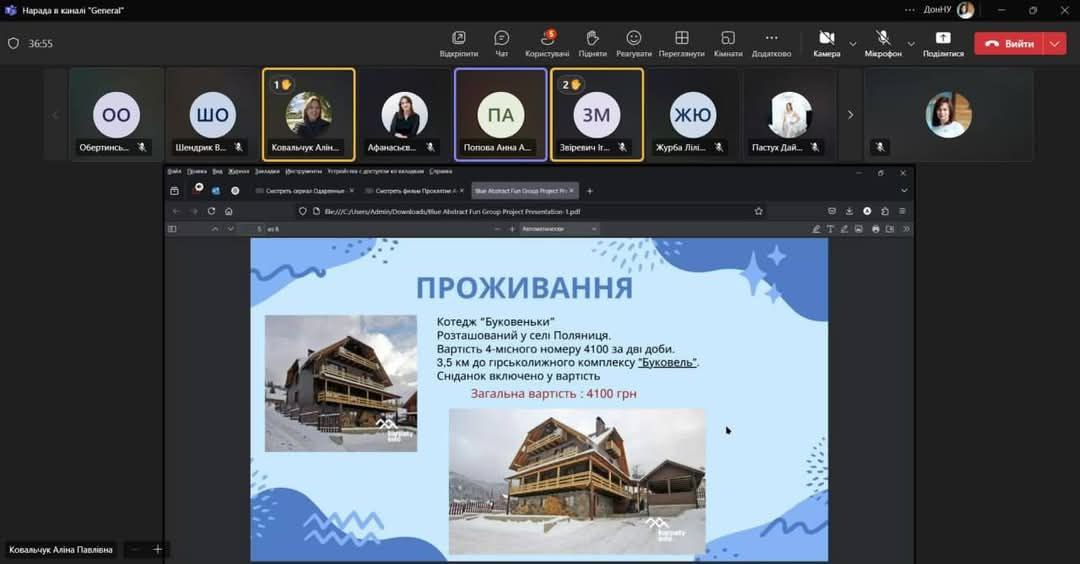
Task: Open Закладки menu in shared Firefox window
Action: [267, 171]
